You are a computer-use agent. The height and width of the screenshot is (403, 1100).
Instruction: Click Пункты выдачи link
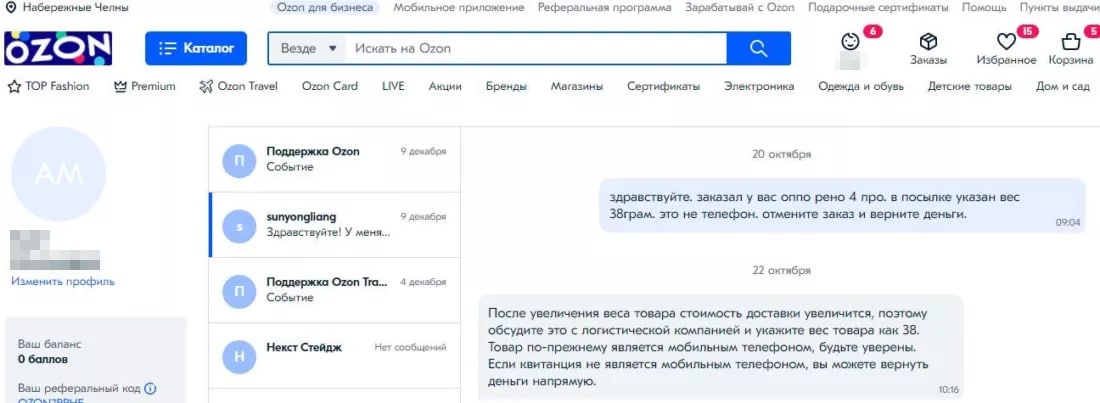point(1059,8)
